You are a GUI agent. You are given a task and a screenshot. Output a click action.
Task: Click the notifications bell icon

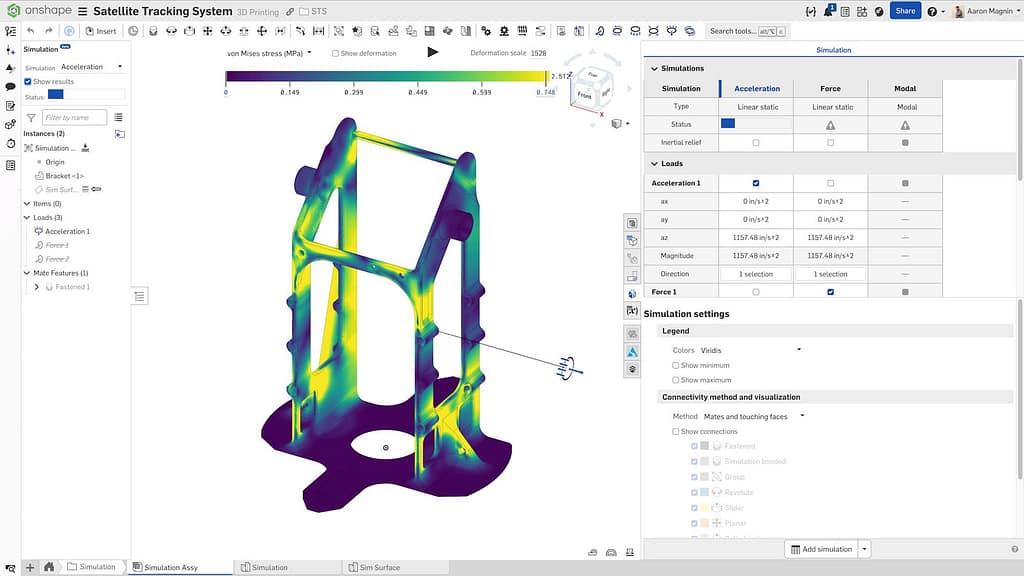pyautogui.click(x=829, y=9)
